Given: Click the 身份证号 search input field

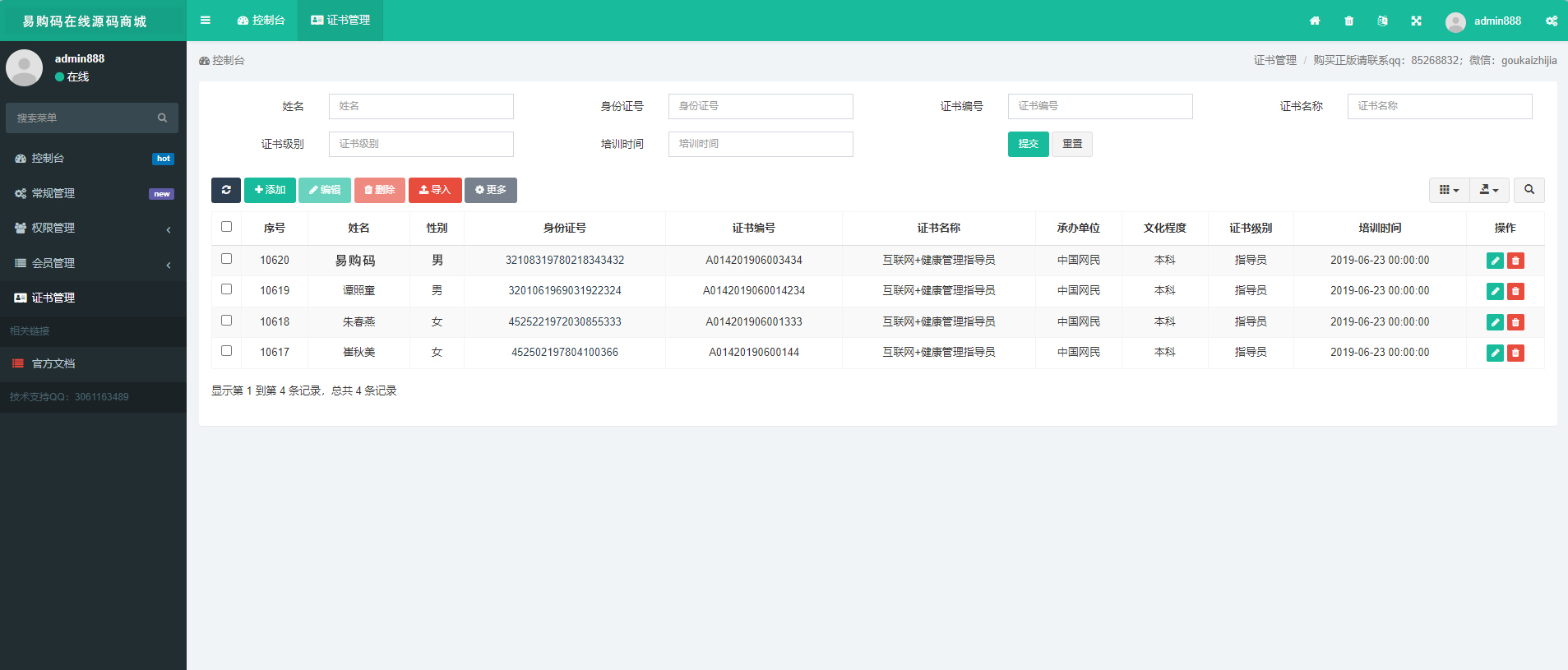Looking at the screenshot, I should [760, 106].
